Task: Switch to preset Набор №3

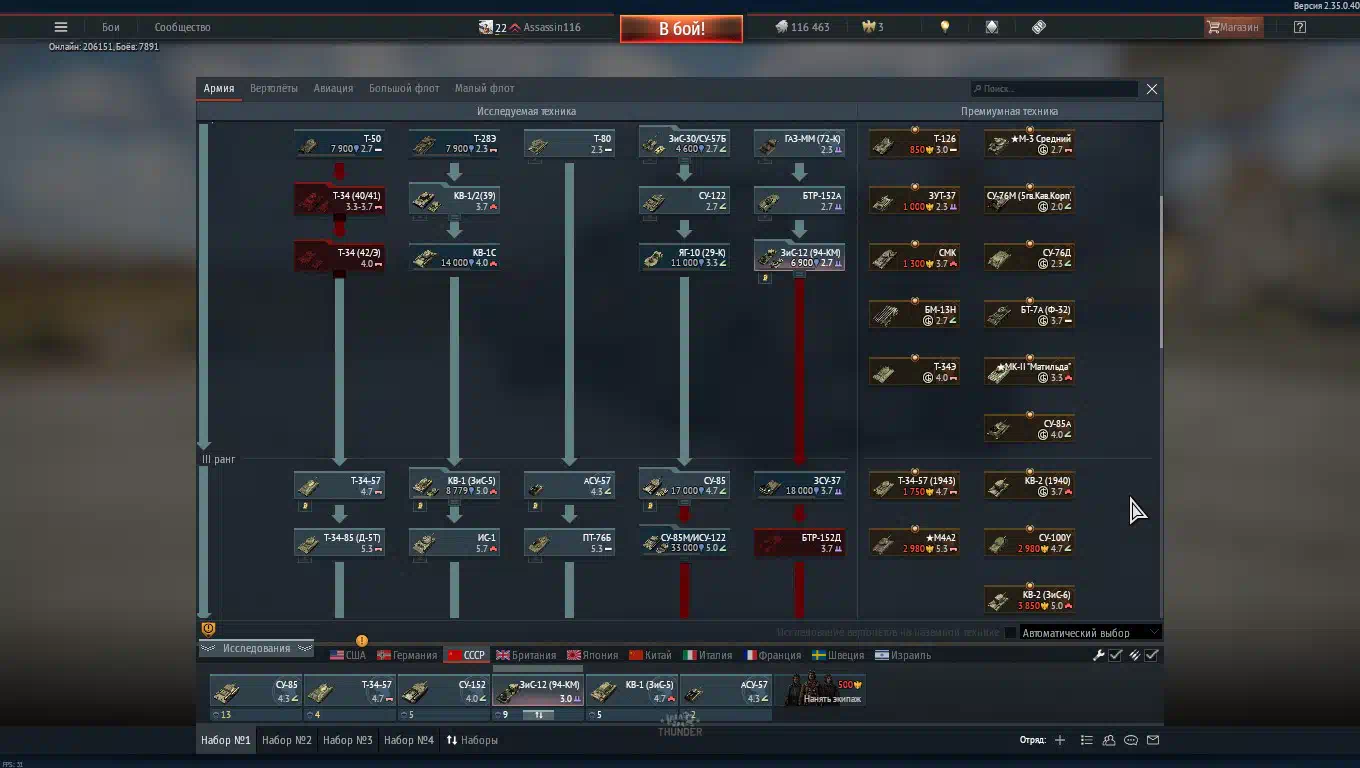Action: [x=348, y=740]
